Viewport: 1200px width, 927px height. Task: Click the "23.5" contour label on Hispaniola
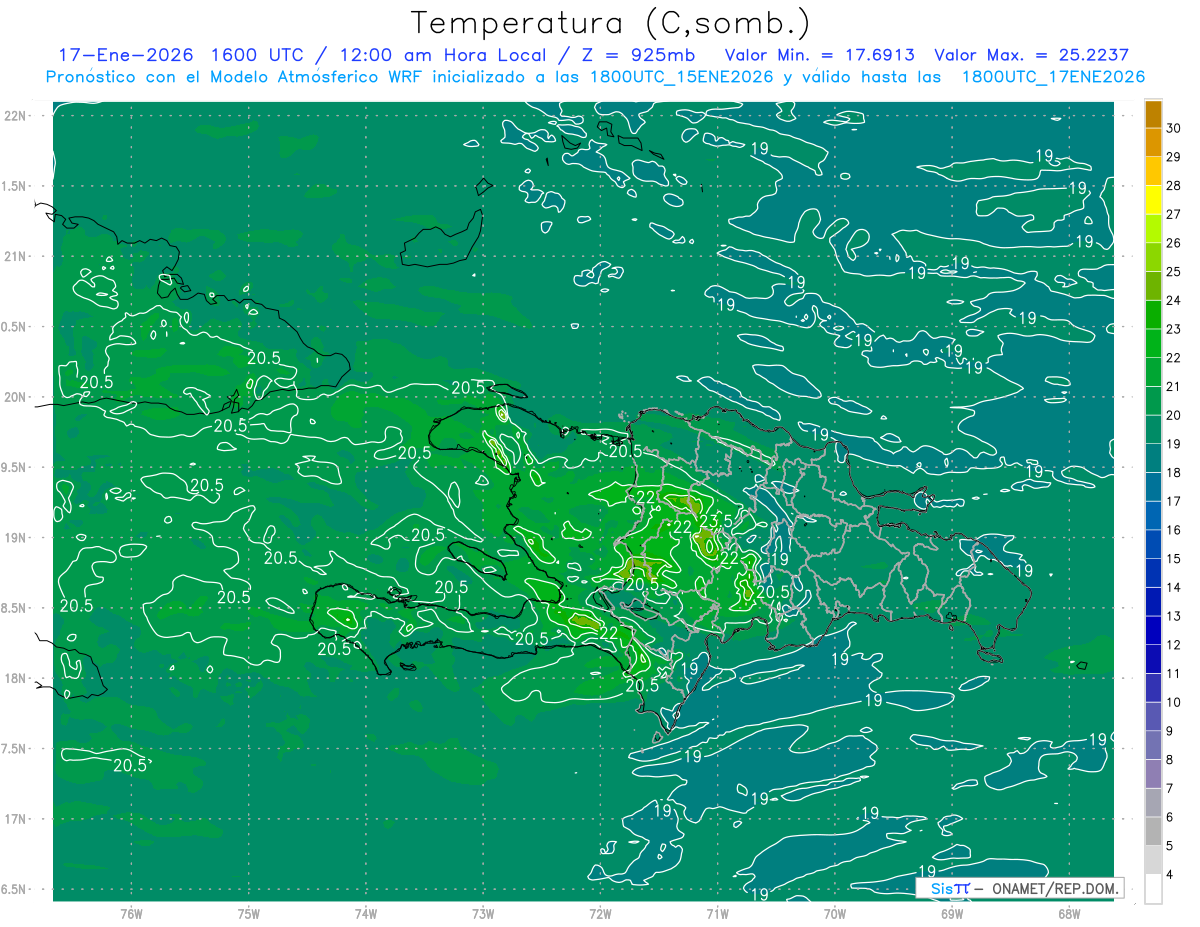(715, 522)
